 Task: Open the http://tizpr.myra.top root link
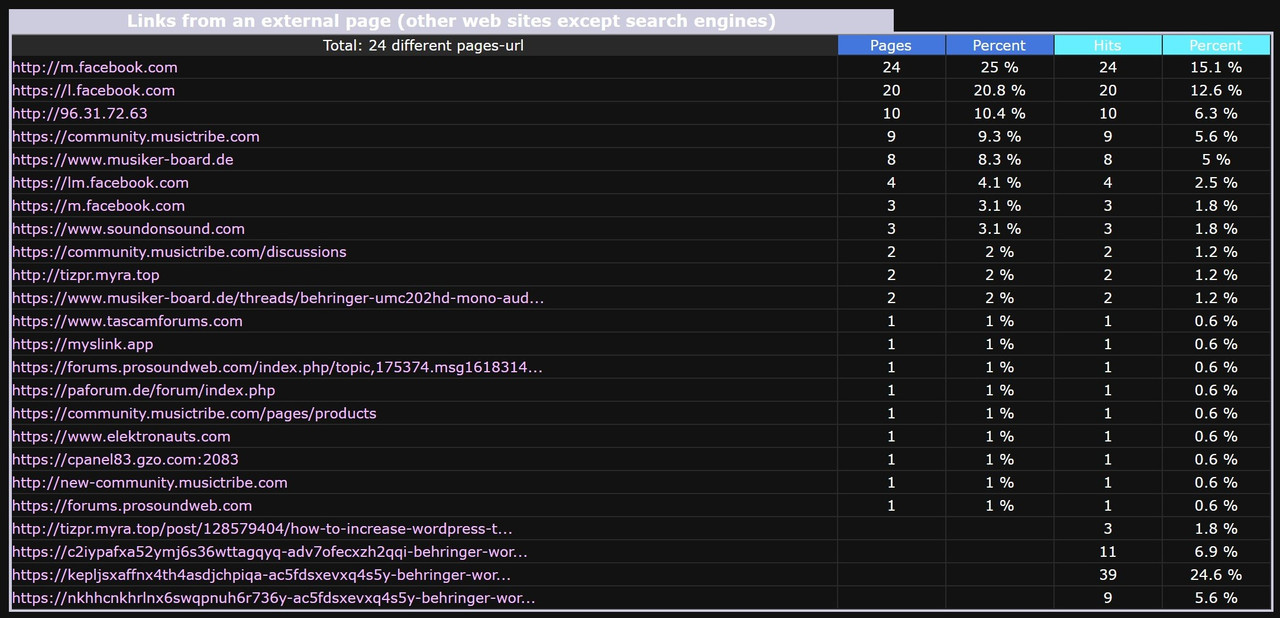pos(85,274)
